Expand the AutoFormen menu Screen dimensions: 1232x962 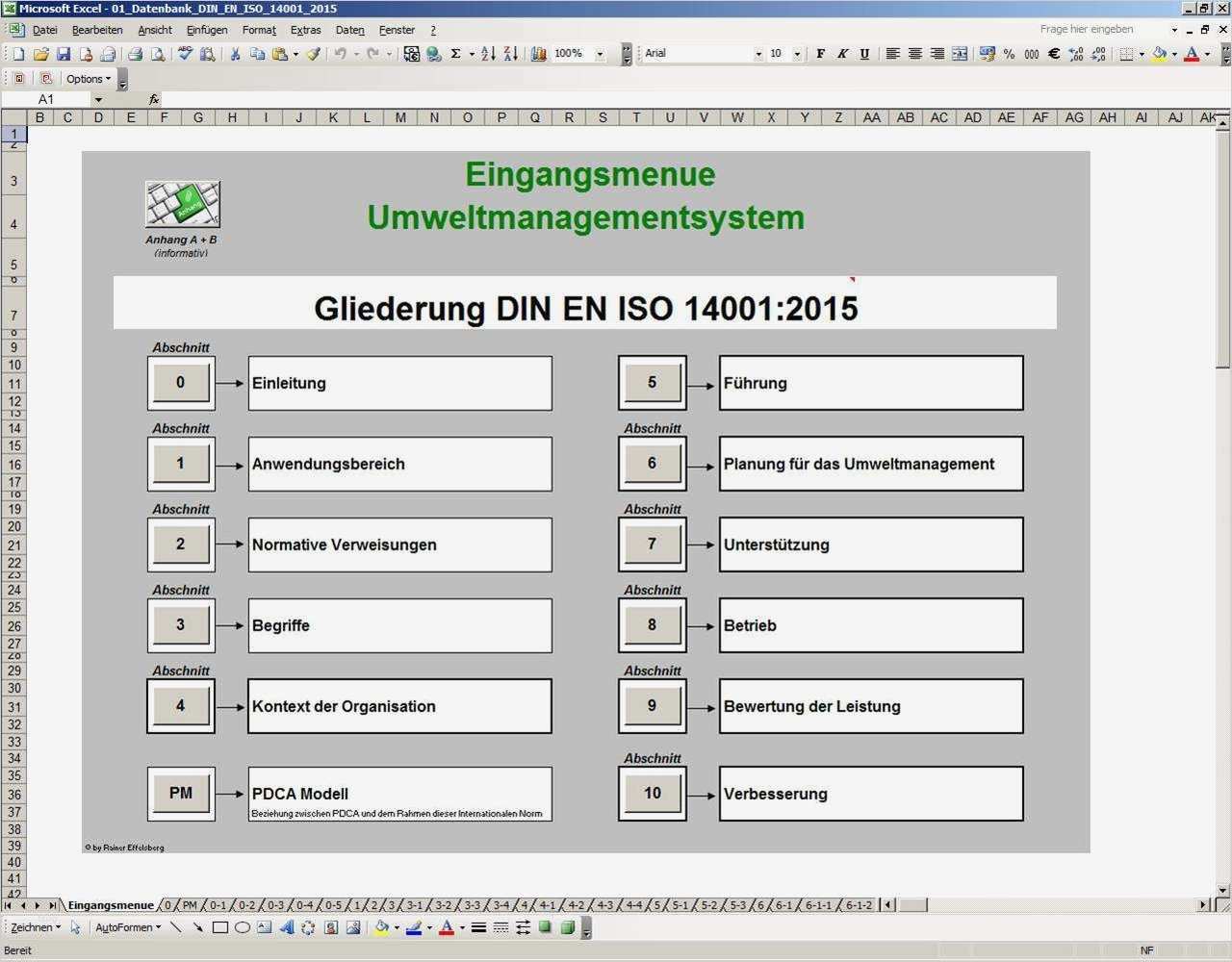[x=130, y=927]
